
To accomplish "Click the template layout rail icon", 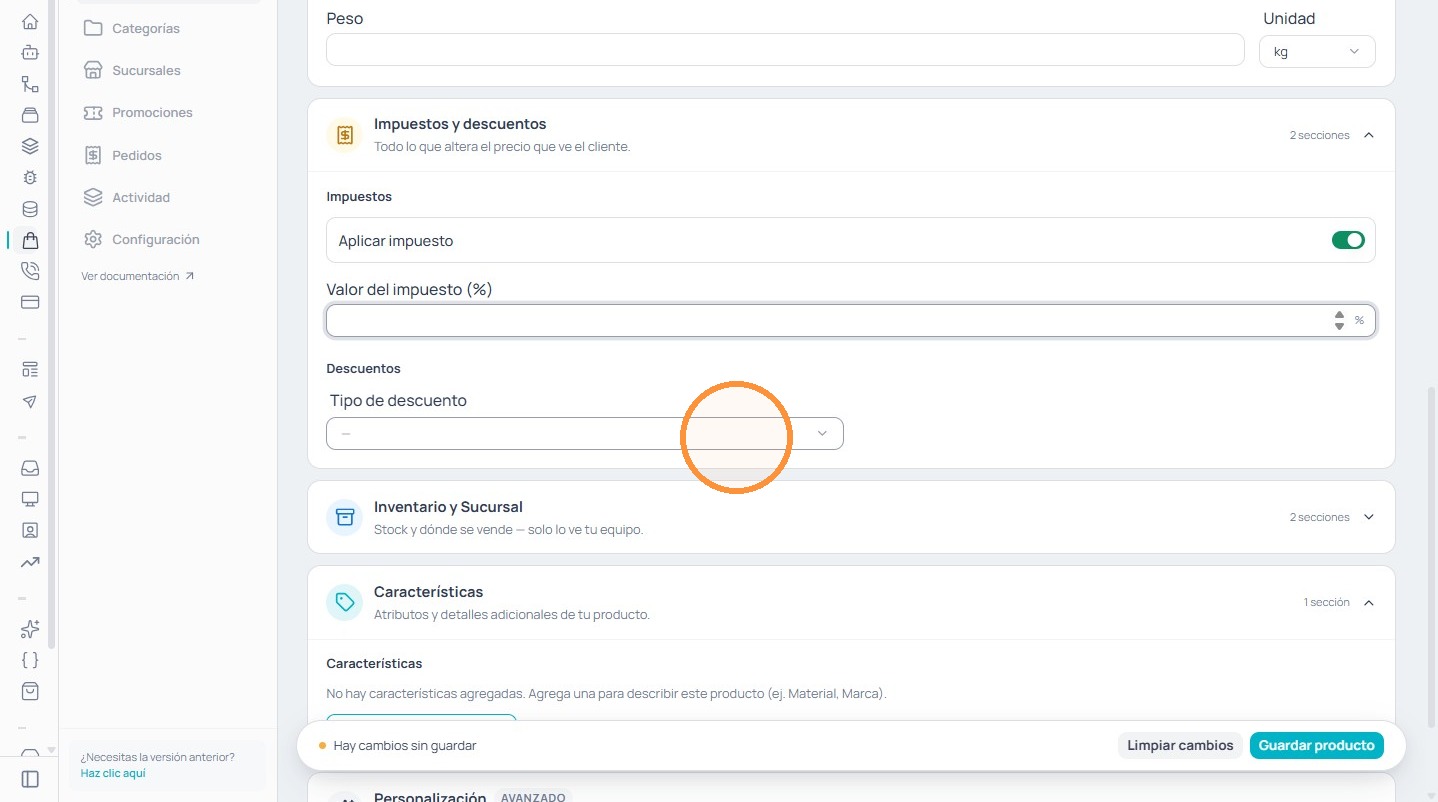I will pos(30,370).
